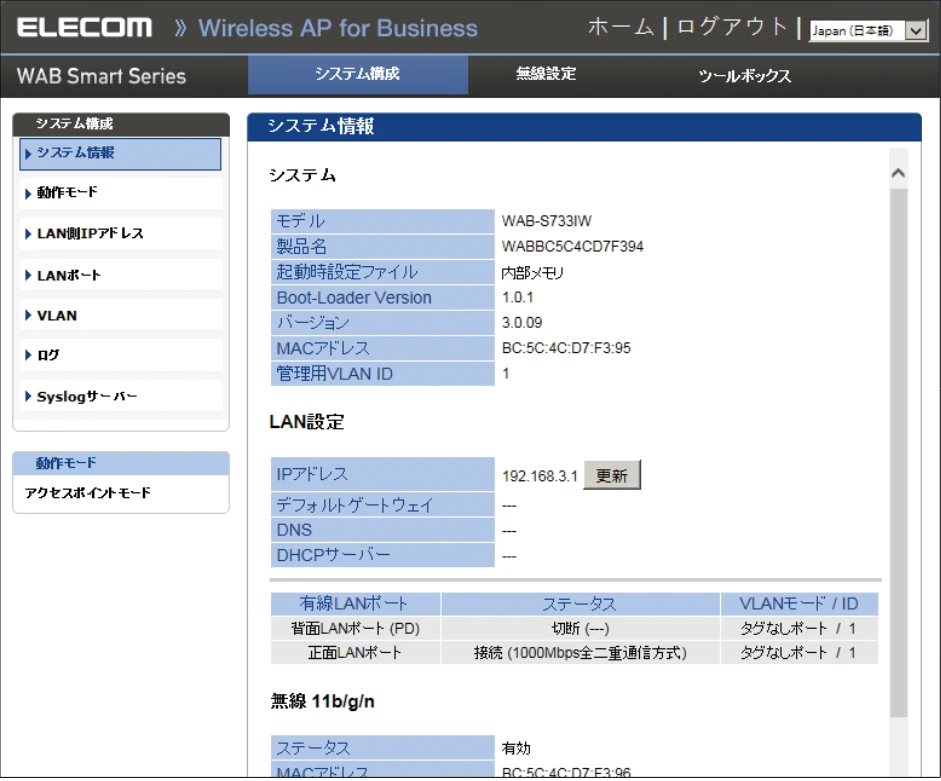Click the 接続 (1000Mbps全二重通信方式) status cell

pos(580,653)
